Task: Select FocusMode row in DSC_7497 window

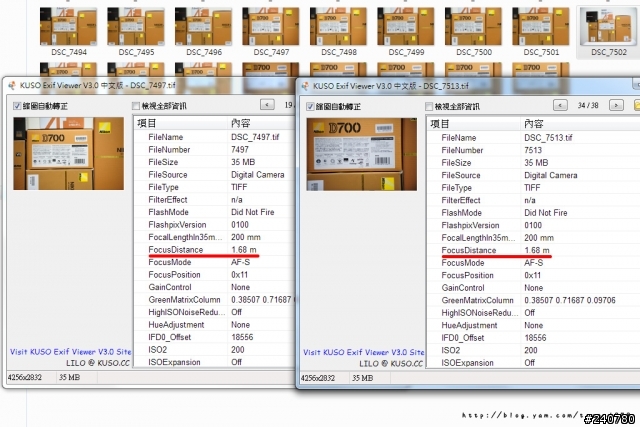Action: [214, 262]
